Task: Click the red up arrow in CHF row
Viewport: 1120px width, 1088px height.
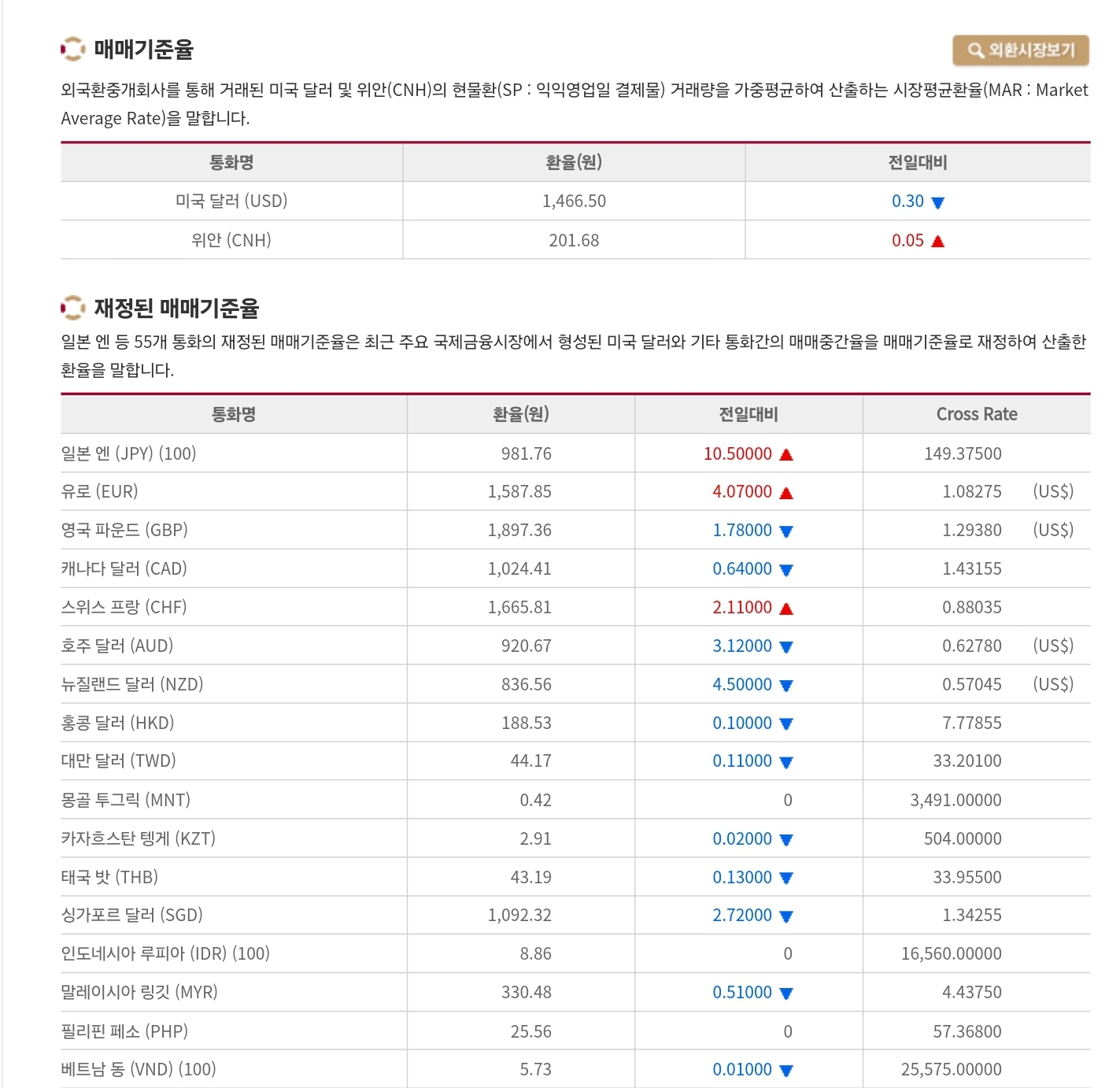Action: click(x=786, y=609)
